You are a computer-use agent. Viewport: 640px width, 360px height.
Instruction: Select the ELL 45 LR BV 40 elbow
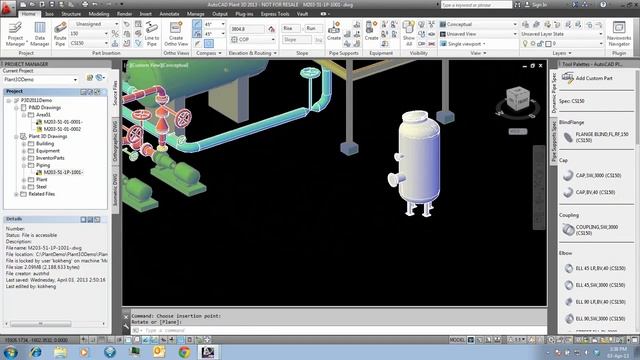point(594,268)
